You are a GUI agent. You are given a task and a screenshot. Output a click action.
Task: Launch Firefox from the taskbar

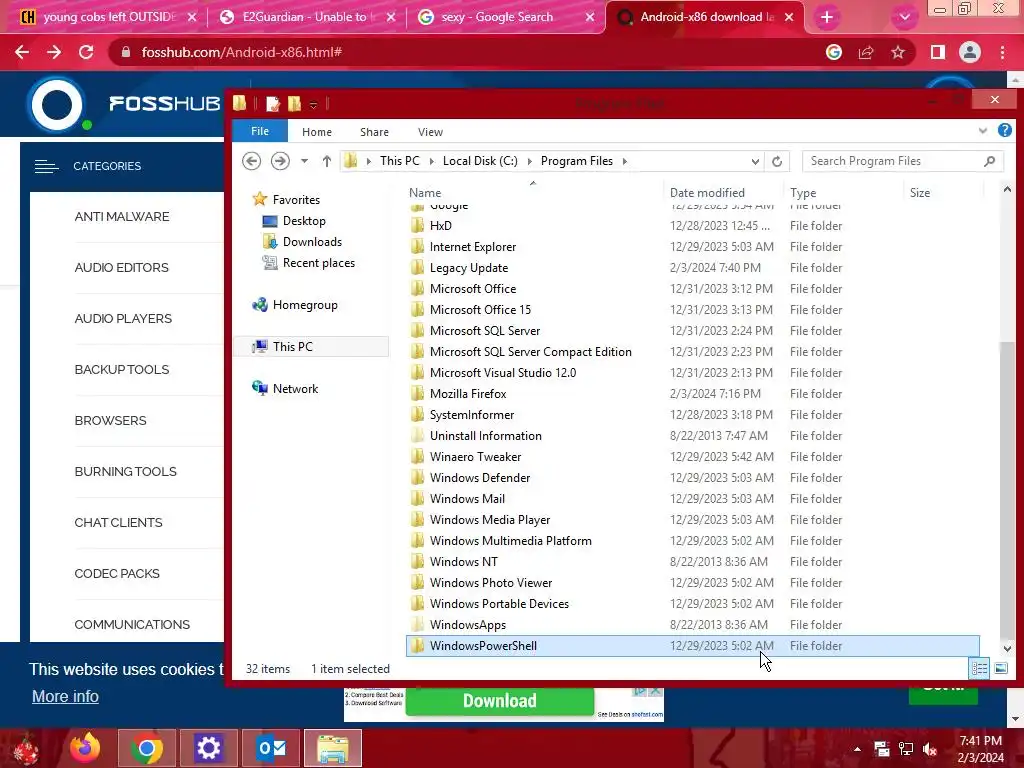[85, 748]
